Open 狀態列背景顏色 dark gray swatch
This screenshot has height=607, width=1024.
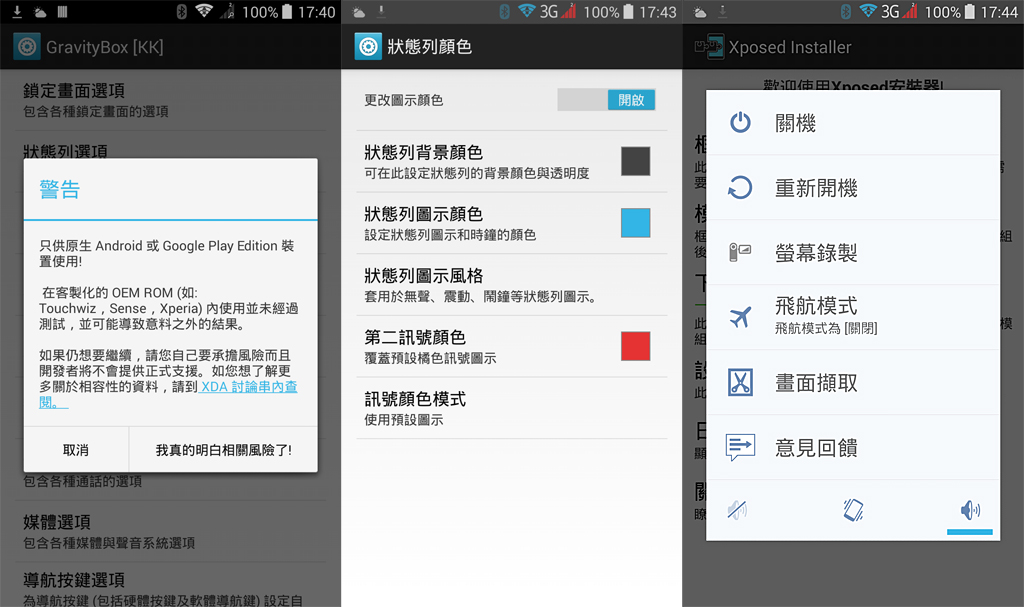tap(635, 161)
